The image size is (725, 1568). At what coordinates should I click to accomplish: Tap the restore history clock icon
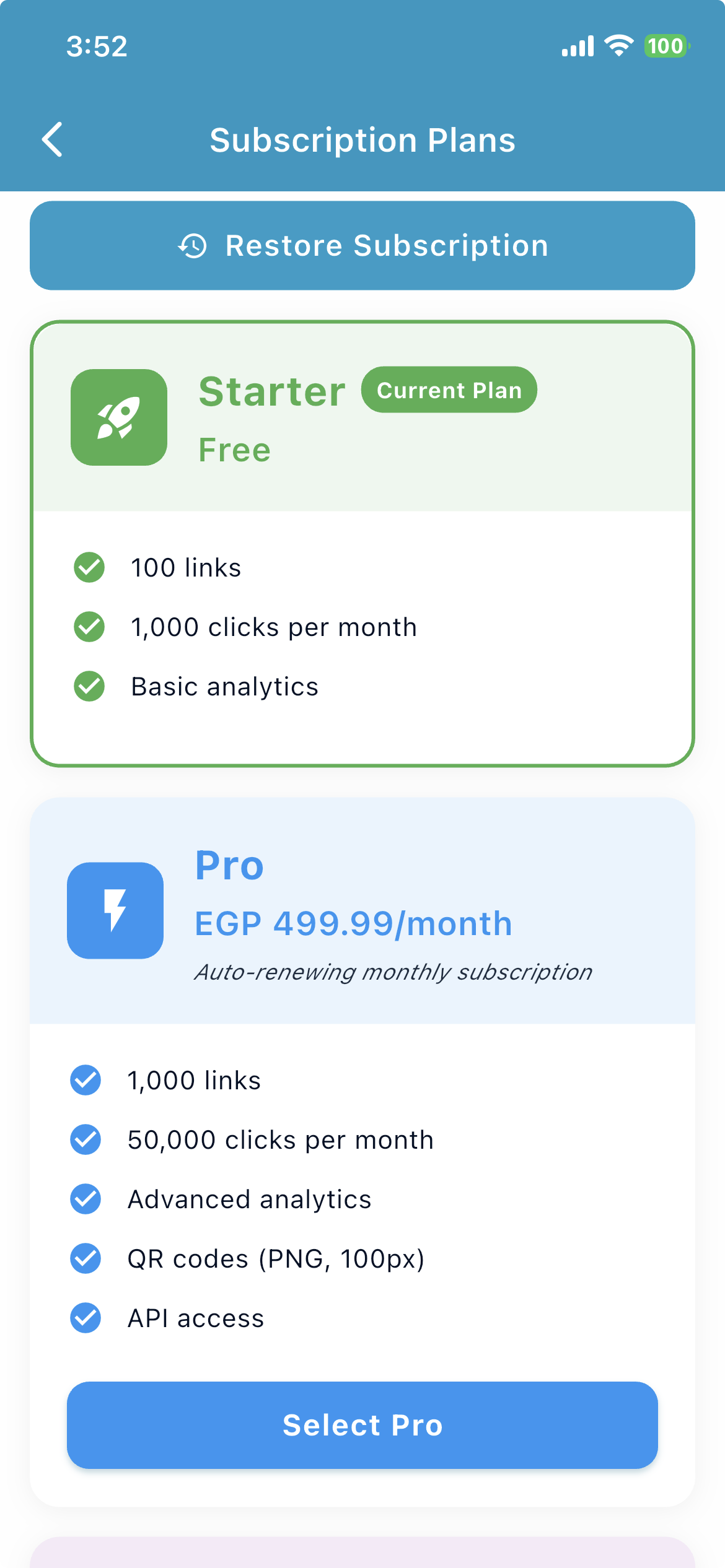tap(193, 246)
